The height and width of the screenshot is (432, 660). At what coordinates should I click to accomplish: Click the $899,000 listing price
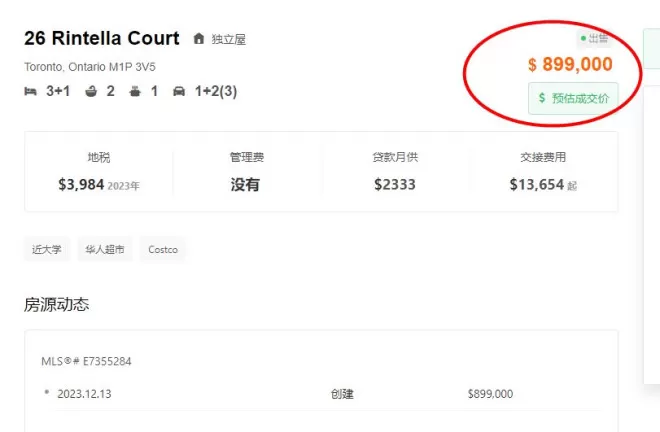click(570, 64)
